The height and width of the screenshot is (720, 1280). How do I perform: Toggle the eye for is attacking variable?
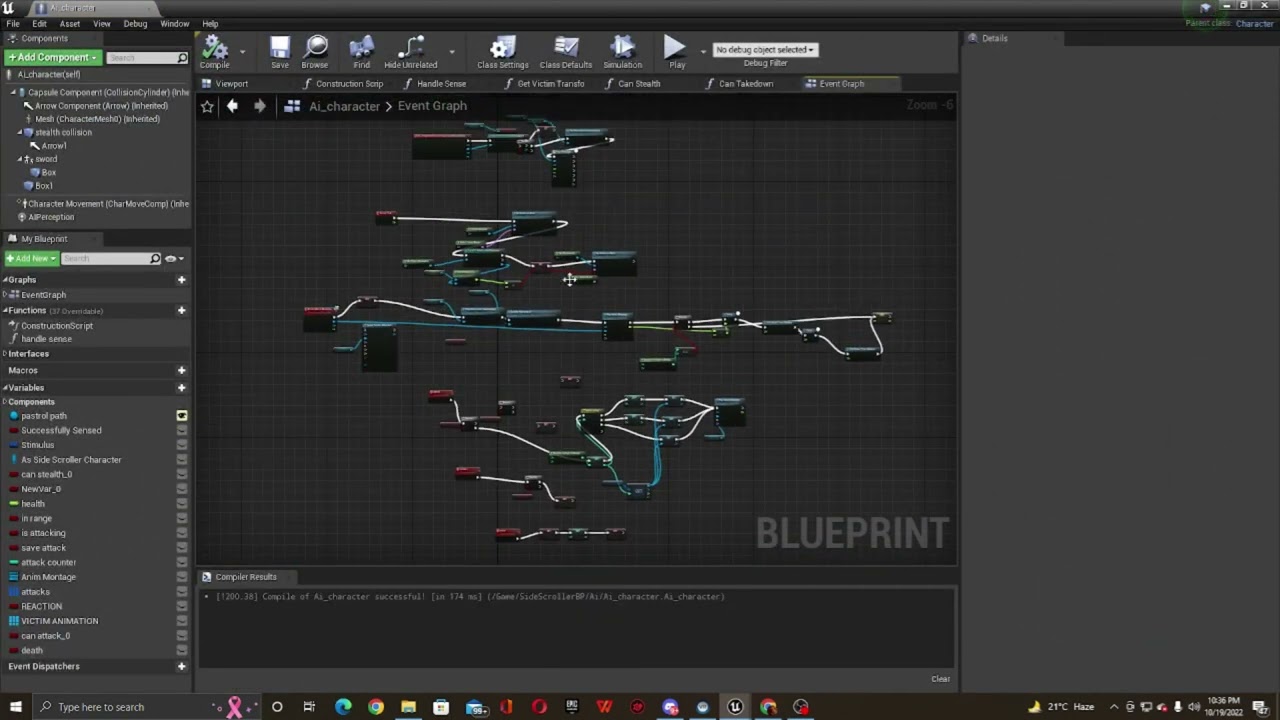(x=182, y=533)
